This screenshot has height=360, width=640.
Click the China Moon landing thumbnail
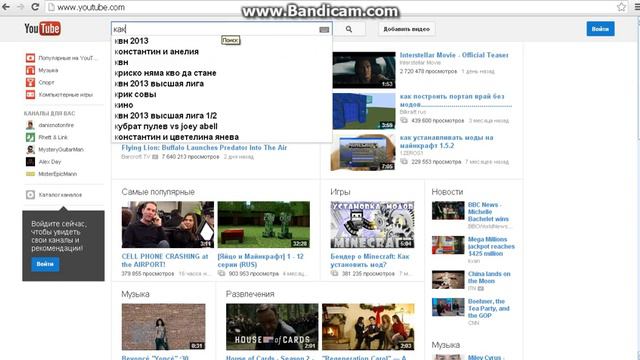click(448, 280)
